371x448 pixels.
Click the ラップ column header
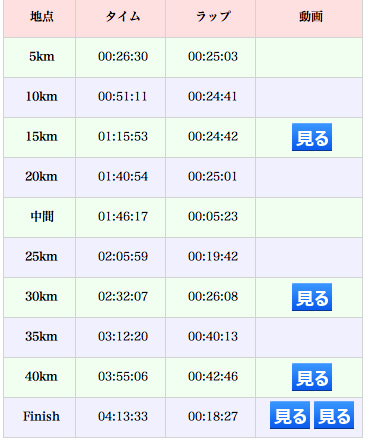pyautogui.click(x=213, y=16)
